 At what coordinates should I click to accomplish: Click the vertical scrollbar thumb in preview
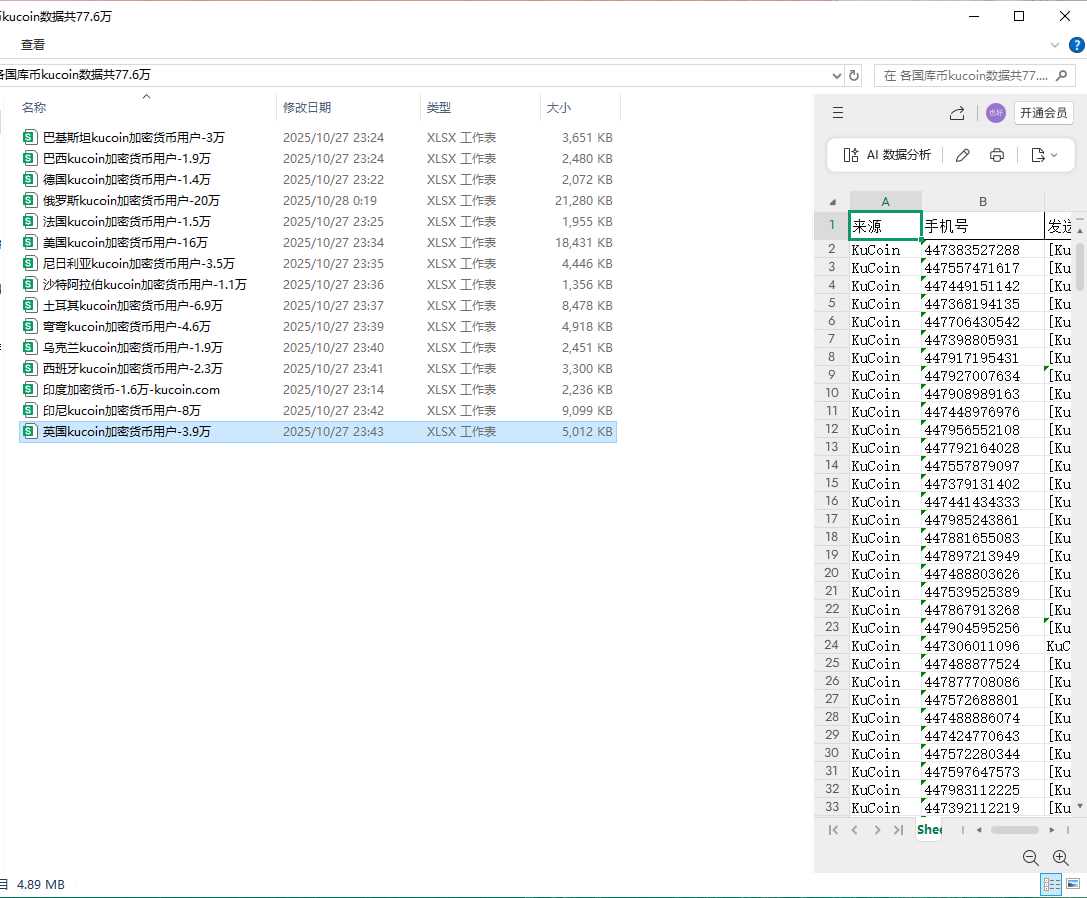coord(1081,266)
